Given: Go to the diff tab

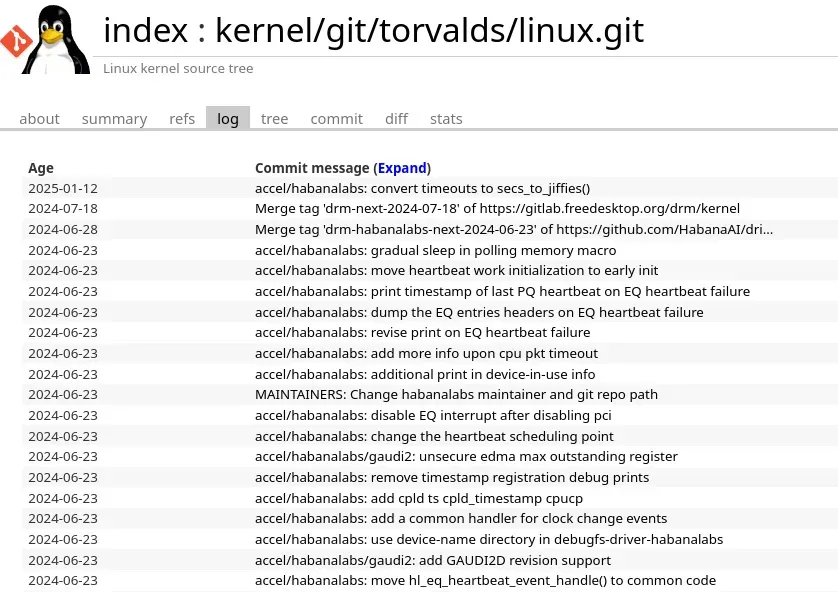Looking at the screenshot, I should [397, 119].
